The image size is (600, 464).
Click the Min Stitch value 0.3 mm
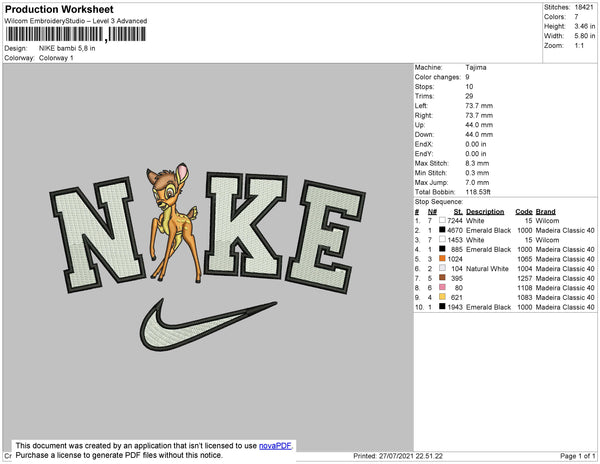coord(477,173)
